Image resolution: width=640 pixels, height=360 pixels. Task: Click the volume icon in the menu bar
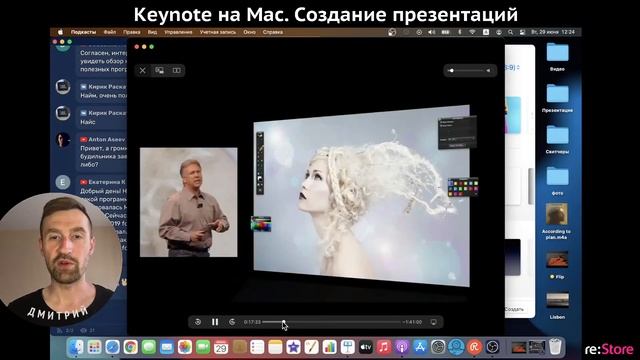pos(432,32)
